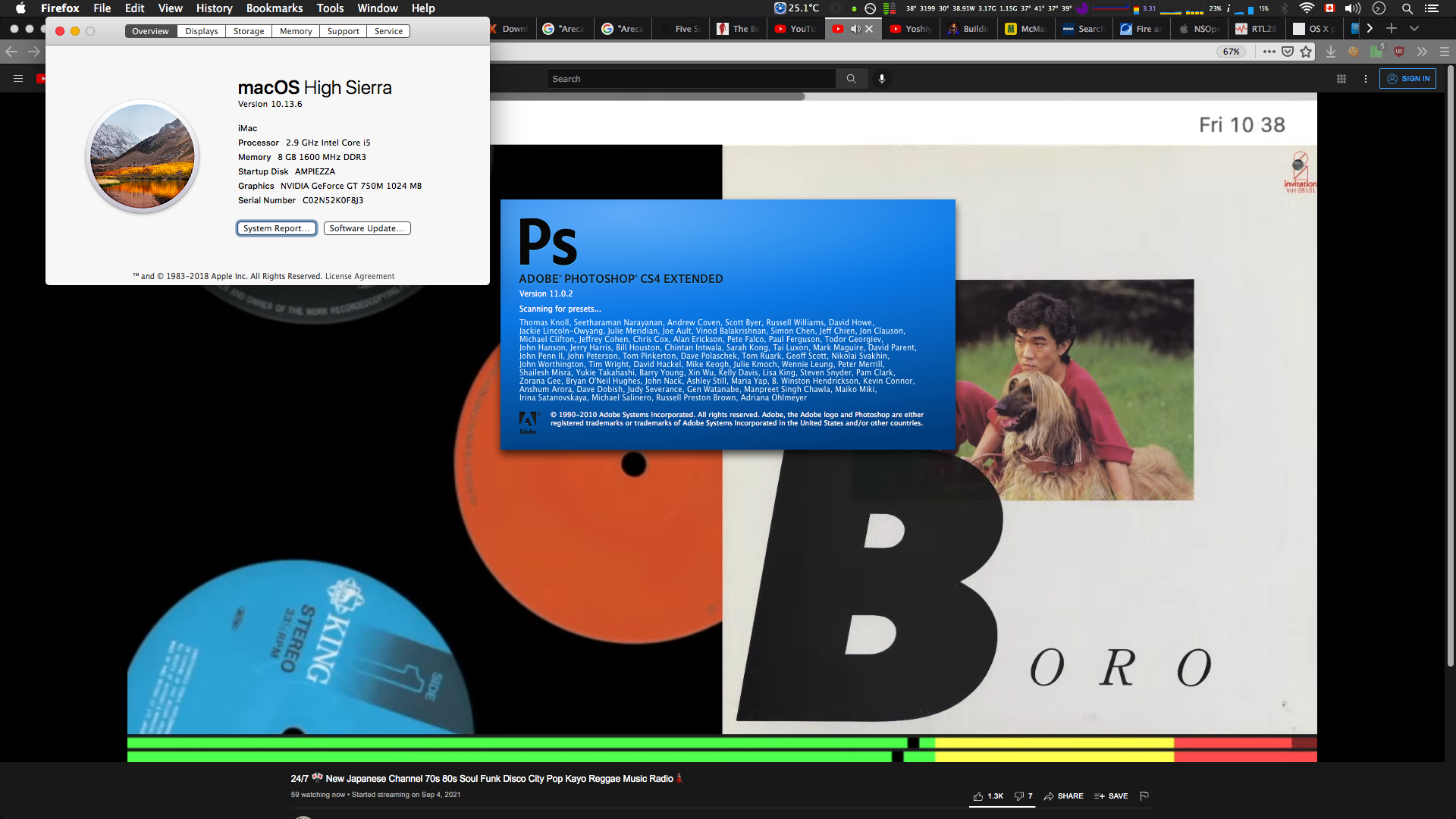The height and width of the screenshot is (819, 1456).
Task: Click the YouTube thumbs-up like icon
Action: click(978, 796)
